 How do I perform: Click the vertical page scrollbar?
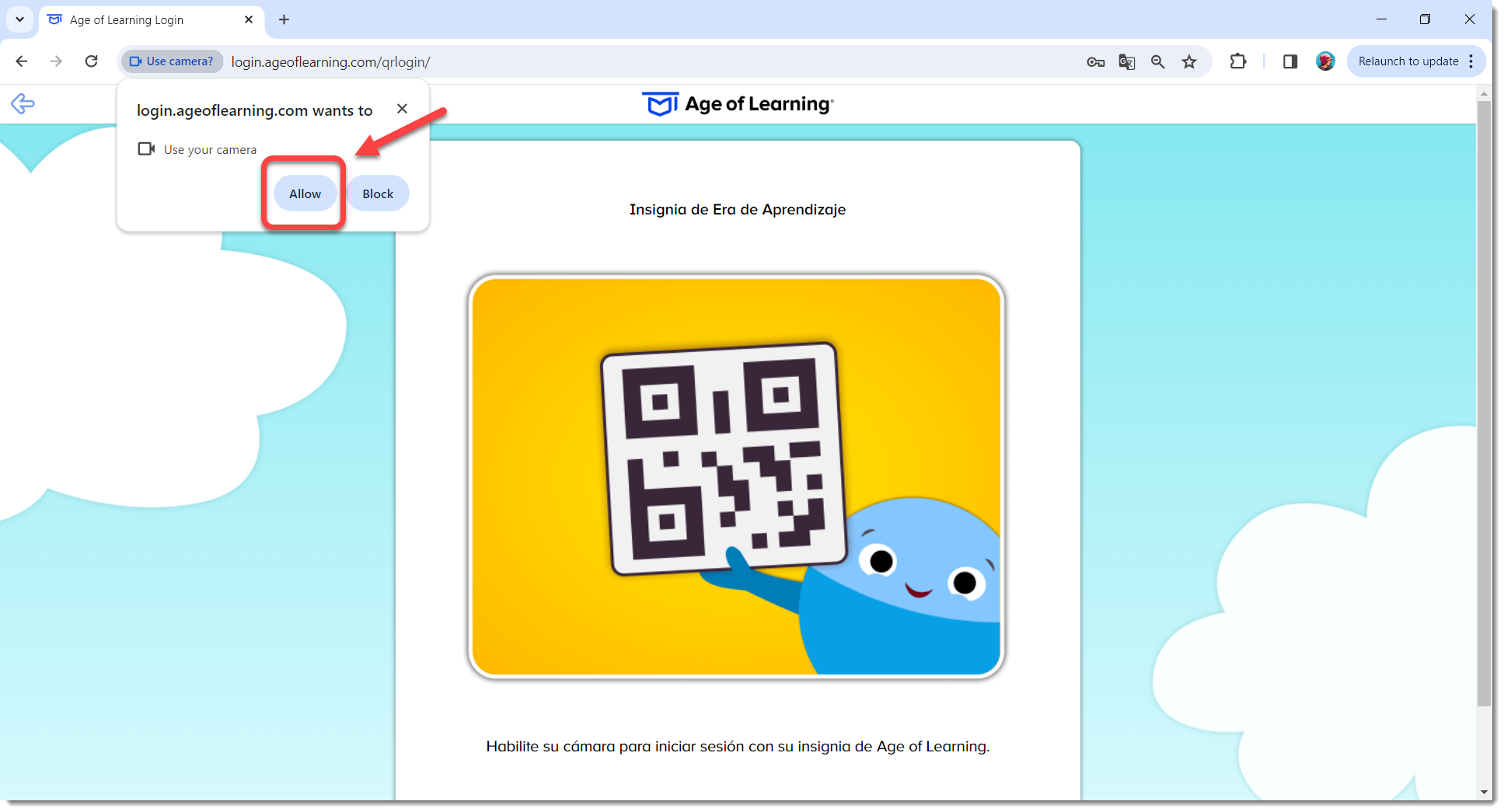tap(1484, 403)
